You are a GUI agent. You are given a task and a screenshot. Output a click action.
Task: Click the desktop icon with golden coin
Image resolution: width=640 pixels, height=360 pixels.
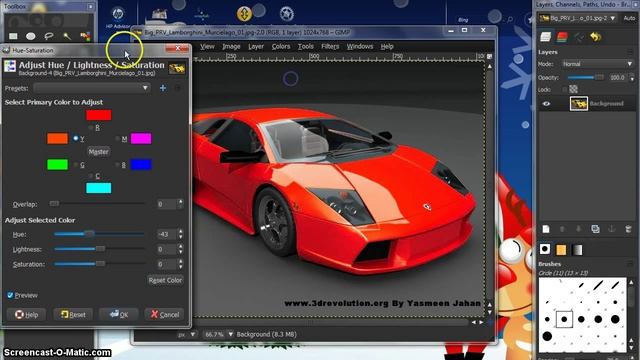coord(244,14)
